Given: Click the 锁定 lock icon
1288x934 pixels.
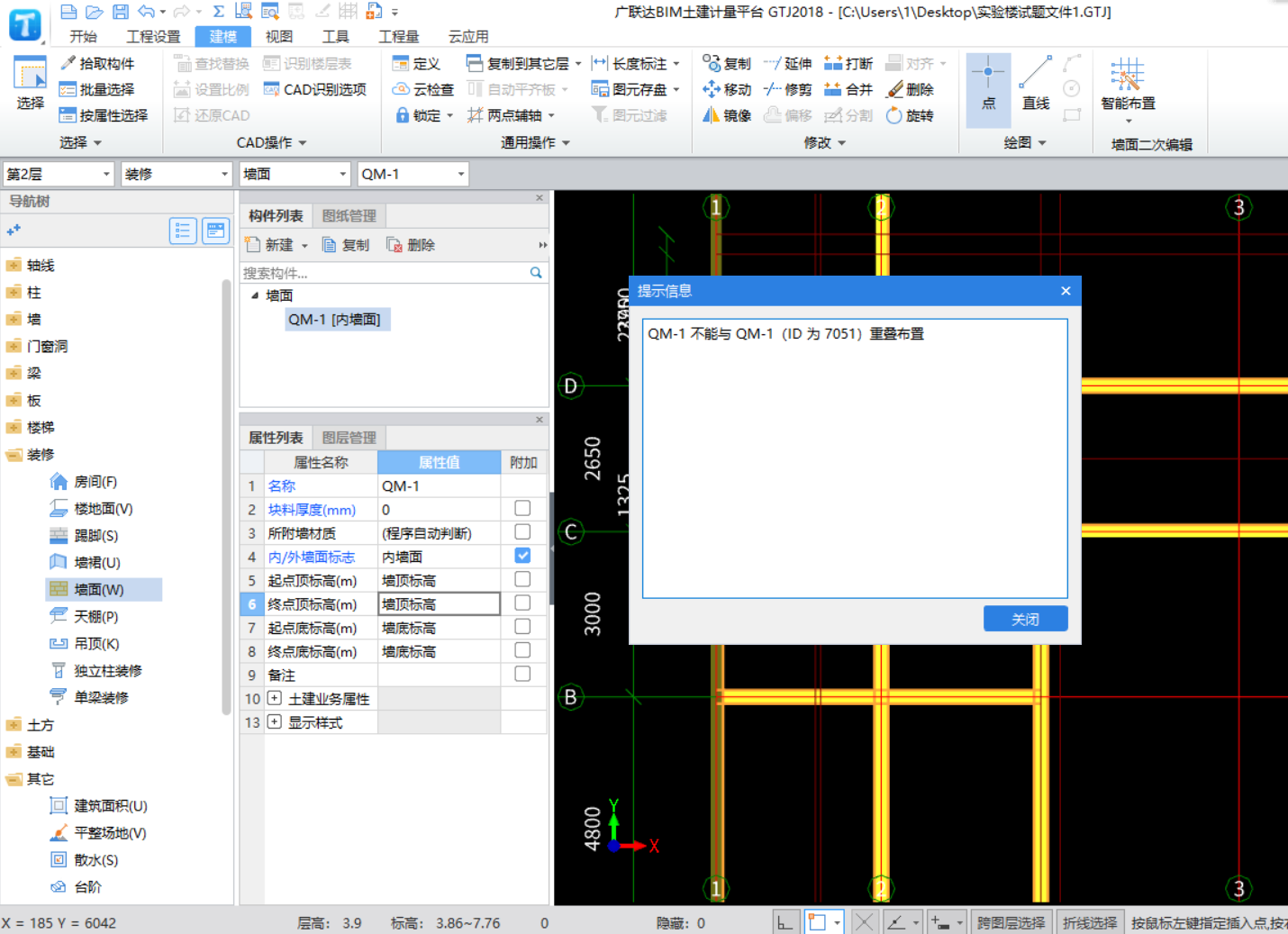Looking at the screenshot, I should tap(402, 115).
